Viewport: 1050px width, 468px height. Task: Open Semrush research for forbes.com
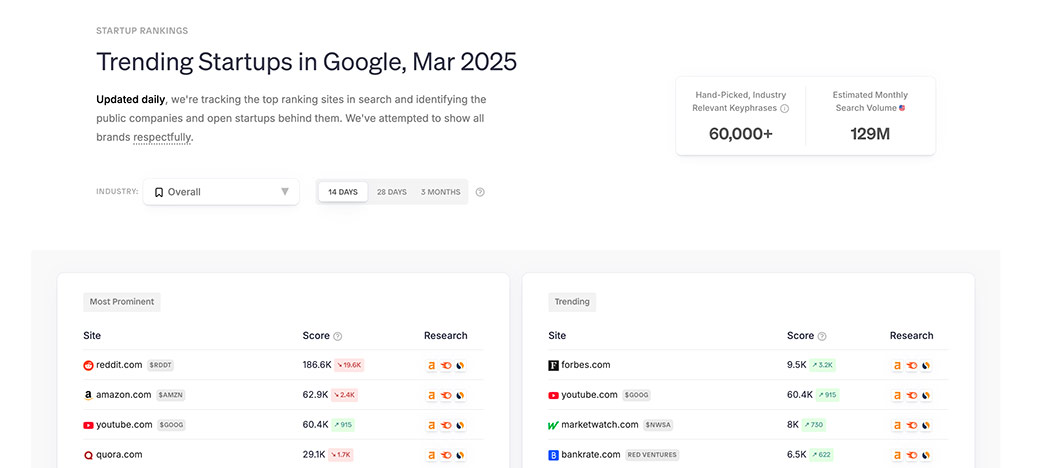(911, 366)
